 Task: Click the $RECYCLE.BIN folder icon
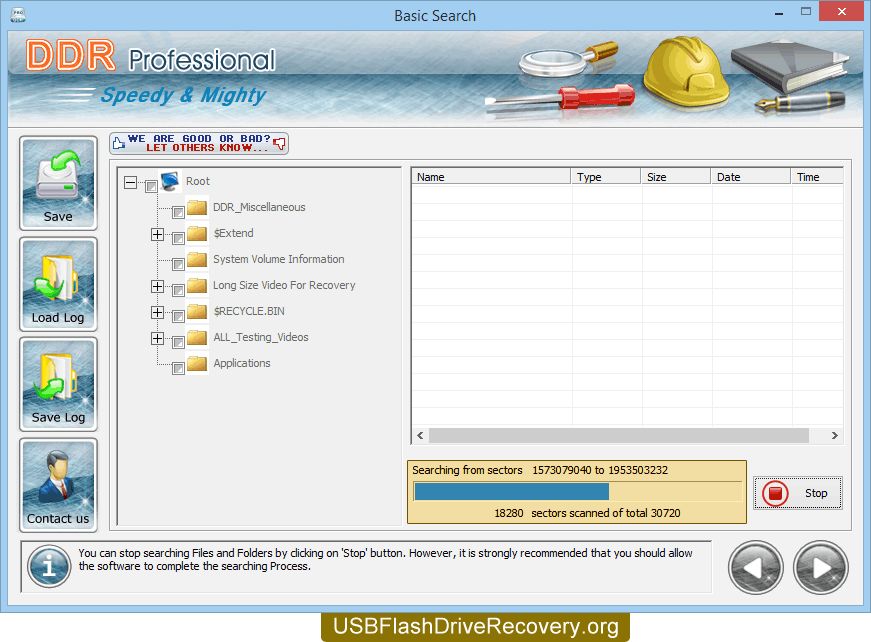(x=197, y=311)
